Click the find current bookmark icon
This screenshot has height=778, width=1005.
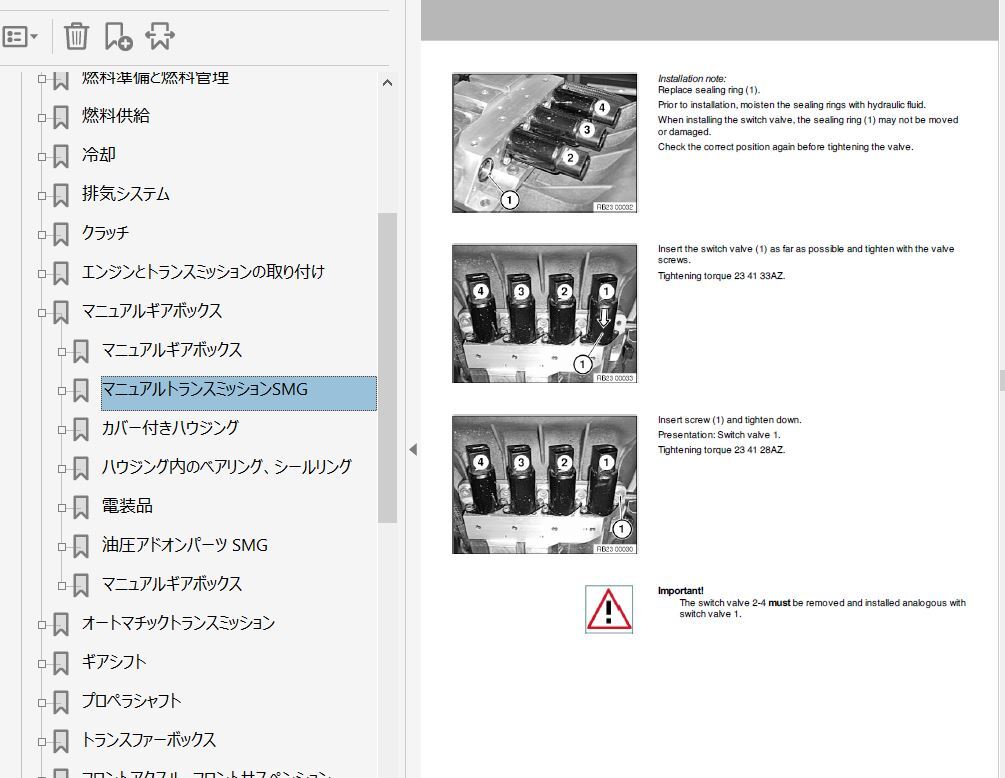click(160, 36)
